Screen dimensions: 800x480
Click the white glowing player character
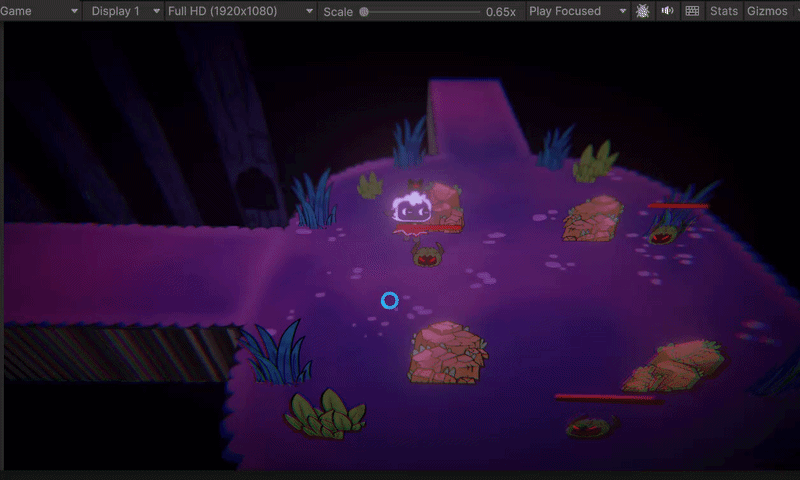(411, 208)
